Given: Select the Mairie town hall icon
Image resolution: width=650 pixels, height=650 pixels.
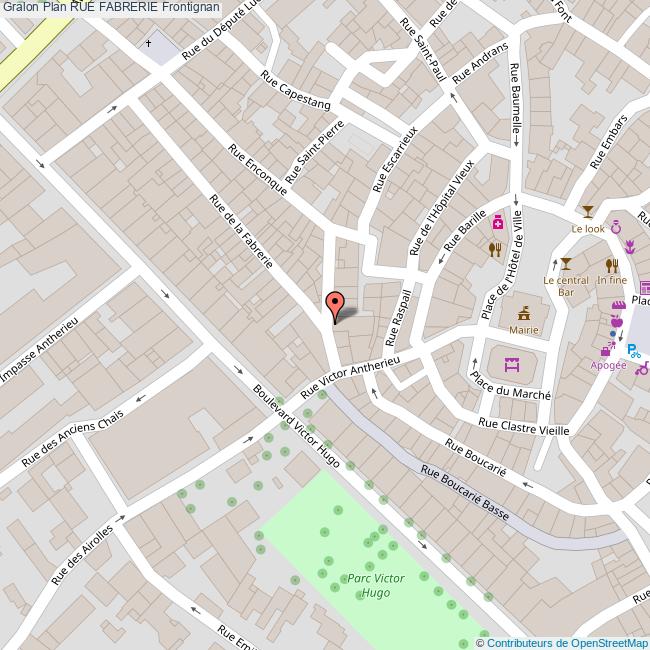Looking at the screenshot, I should pos(522,312).
